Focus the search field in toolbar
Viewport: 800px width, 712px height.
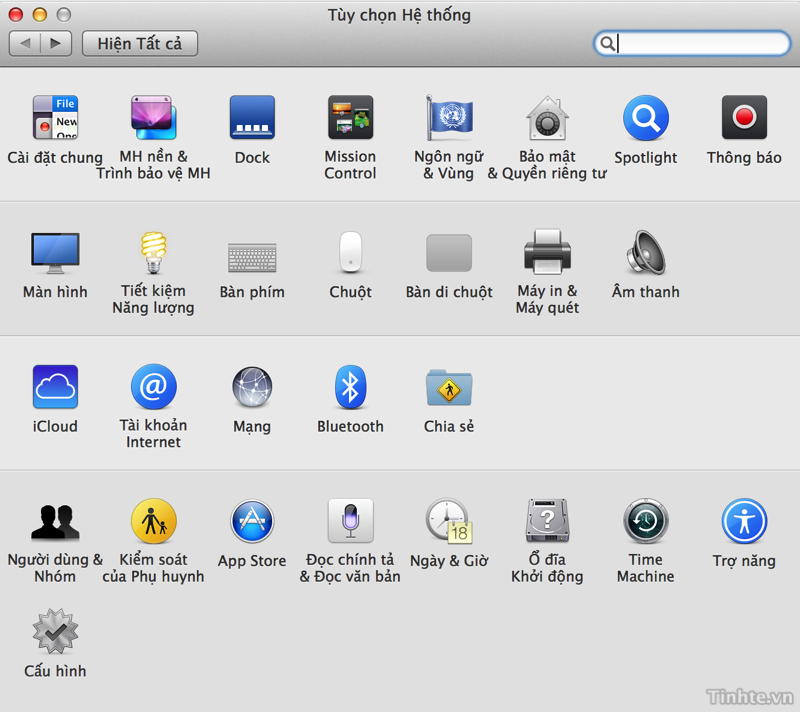(692, 44)
